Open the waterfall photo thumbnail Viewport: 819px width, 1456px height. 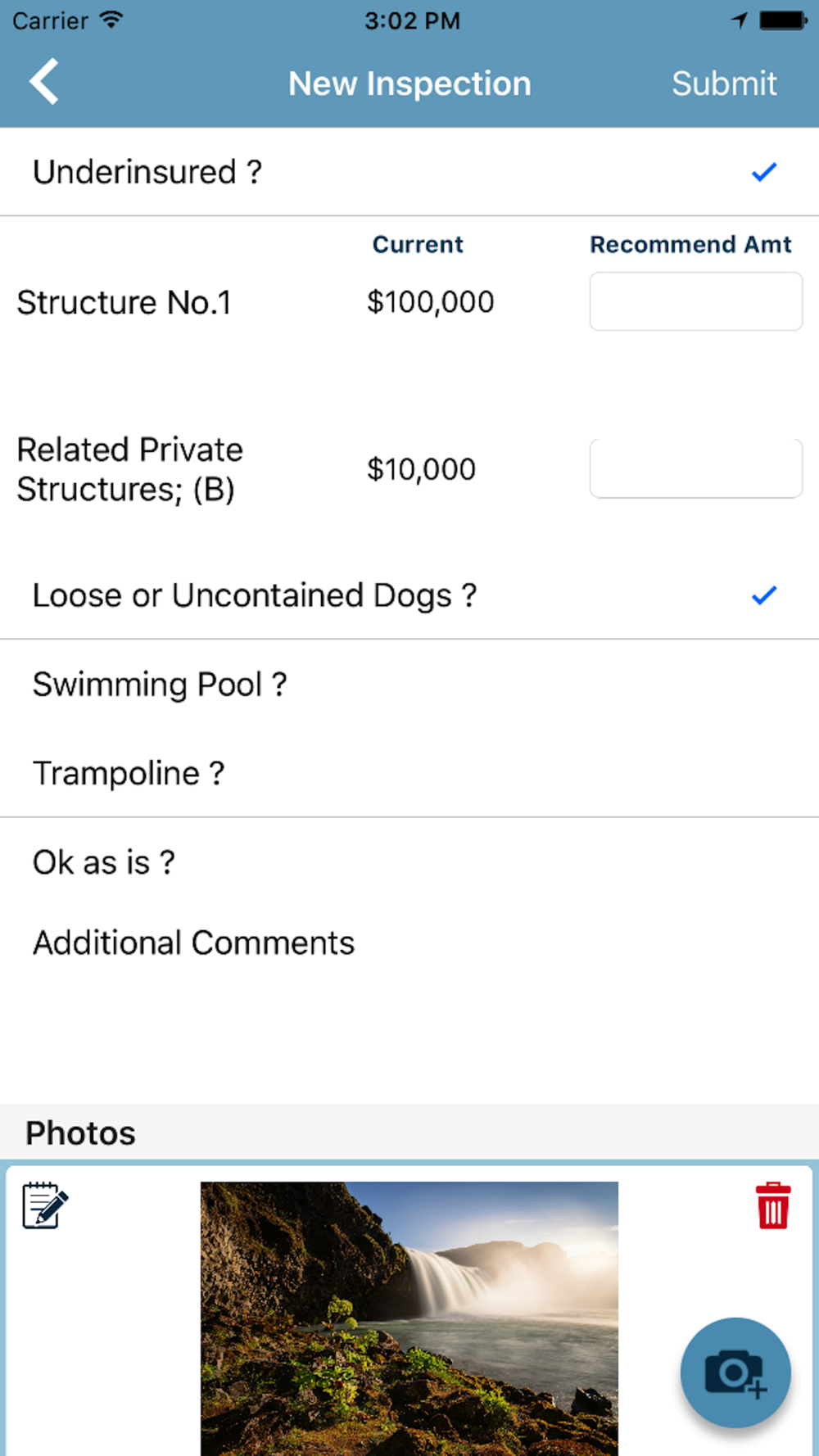point(409,1318)
